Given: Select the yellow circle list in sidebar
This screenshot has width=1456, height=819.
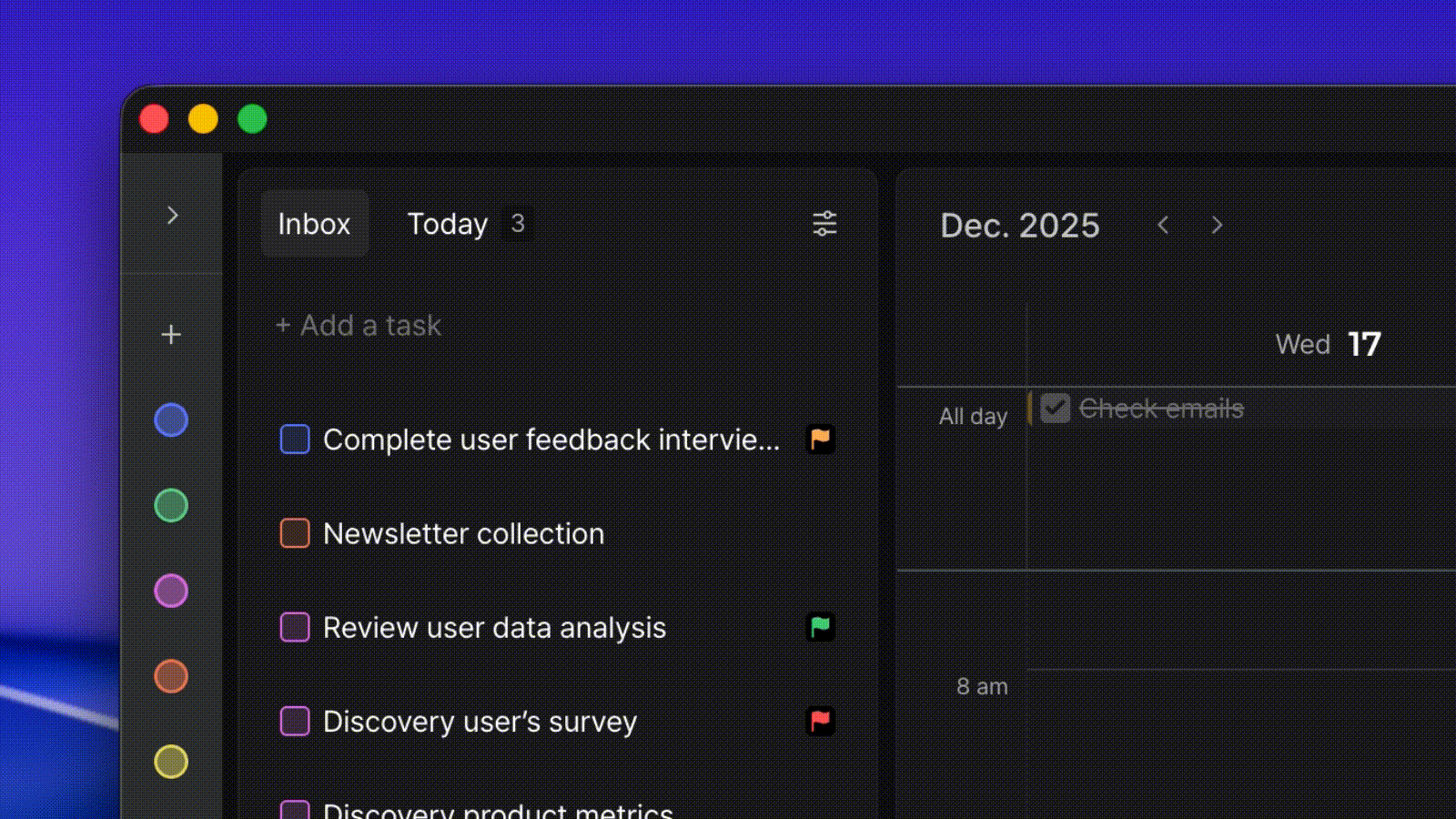Looking at the screenshot, I should pos(171,762).
